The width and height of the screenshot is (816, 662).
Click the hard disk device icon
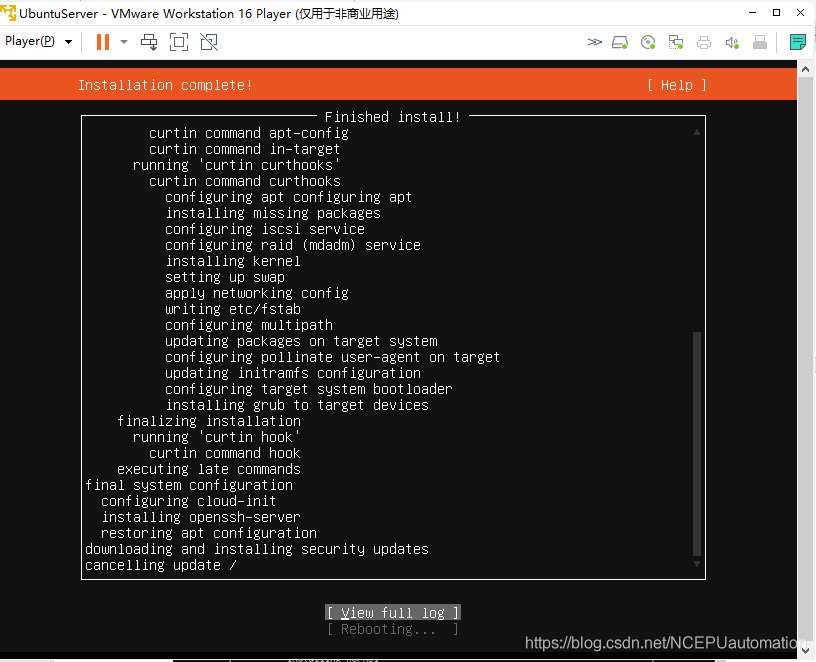[x=620, y=42]
